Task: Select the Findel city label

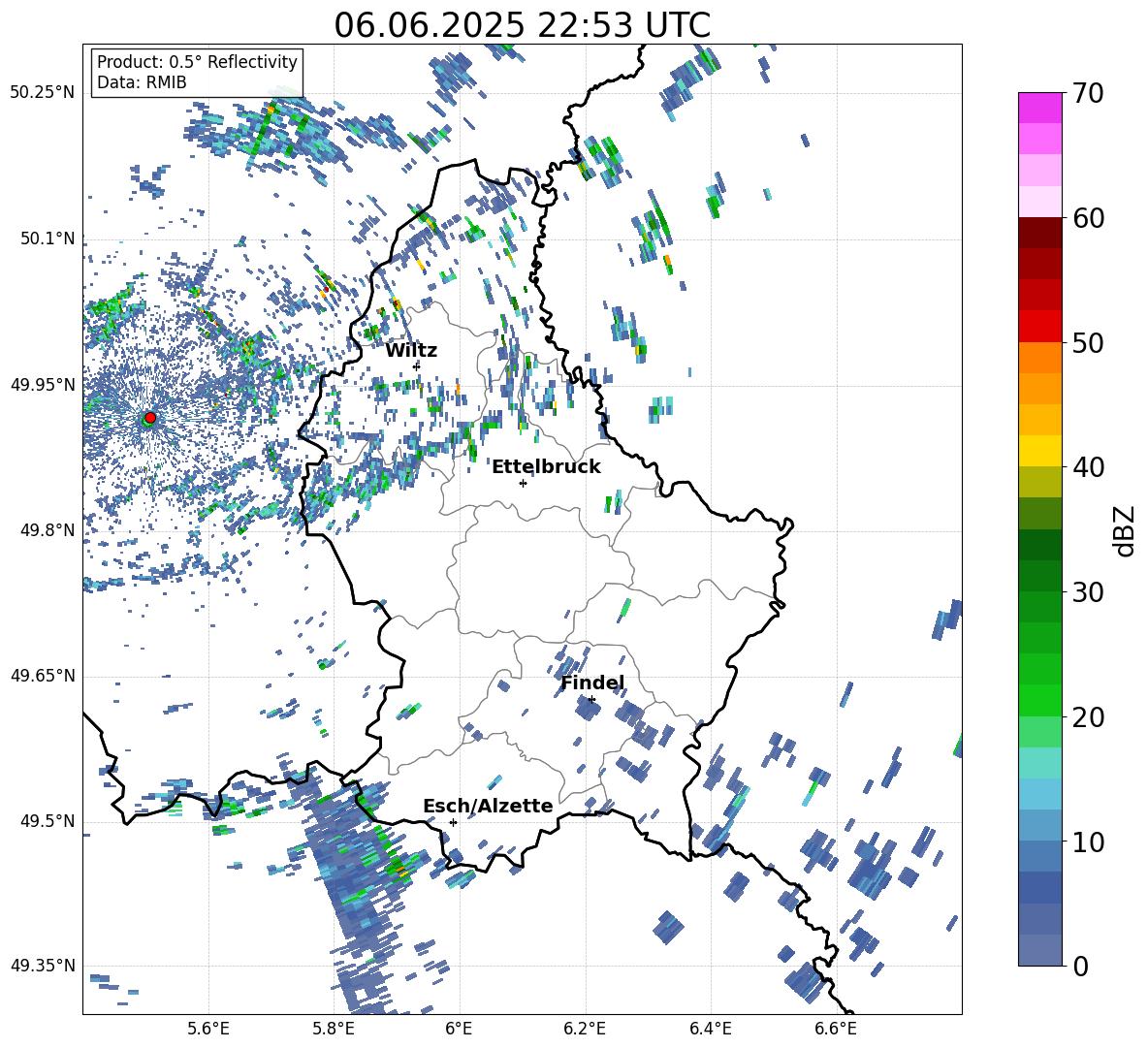Action: click(x=592, y=683)
